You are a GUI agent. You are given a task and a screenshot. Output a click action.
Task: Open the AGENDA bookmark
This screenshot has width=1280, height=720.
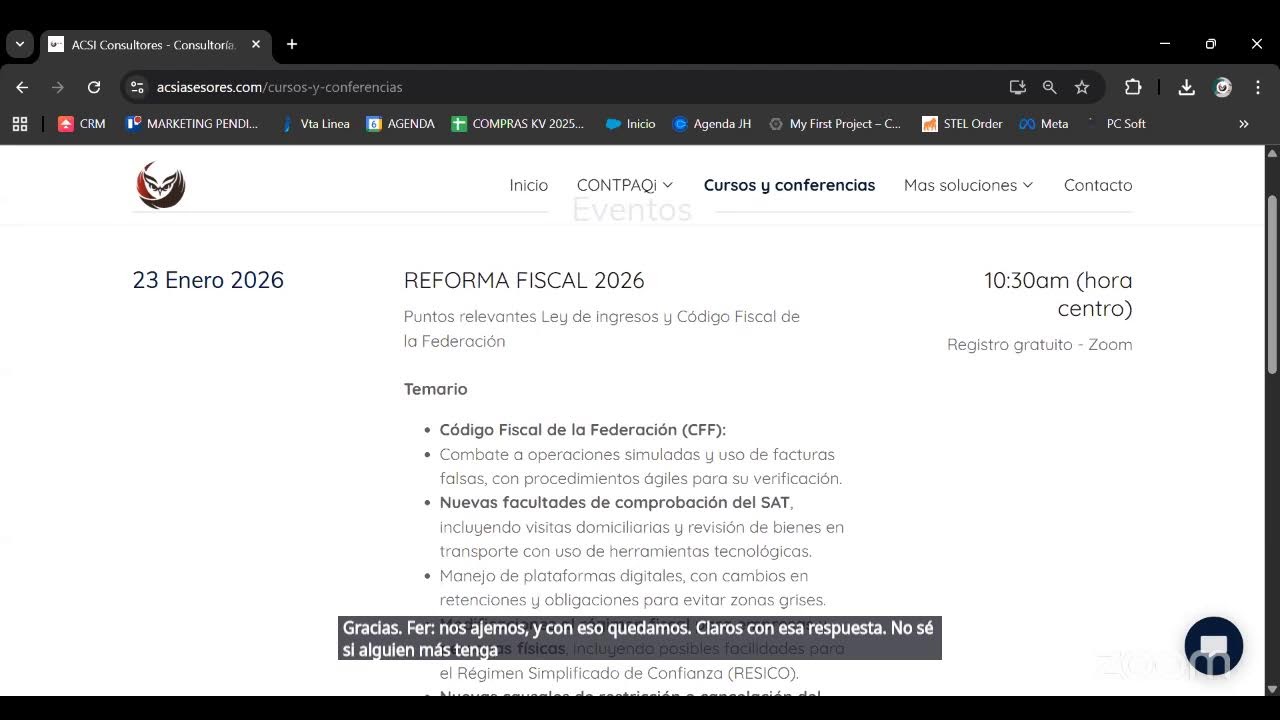pos(401,124)
